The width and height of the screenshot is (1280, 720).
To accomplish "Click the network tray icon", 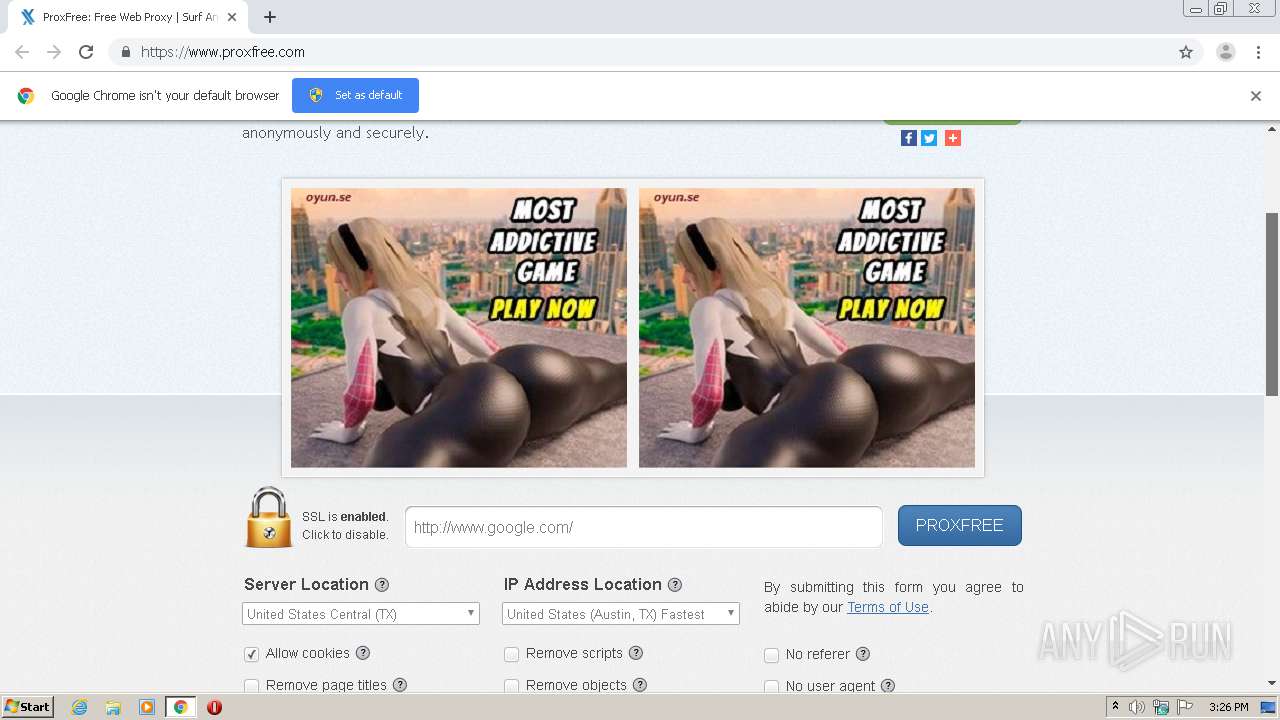I will tap(1161, 707).
